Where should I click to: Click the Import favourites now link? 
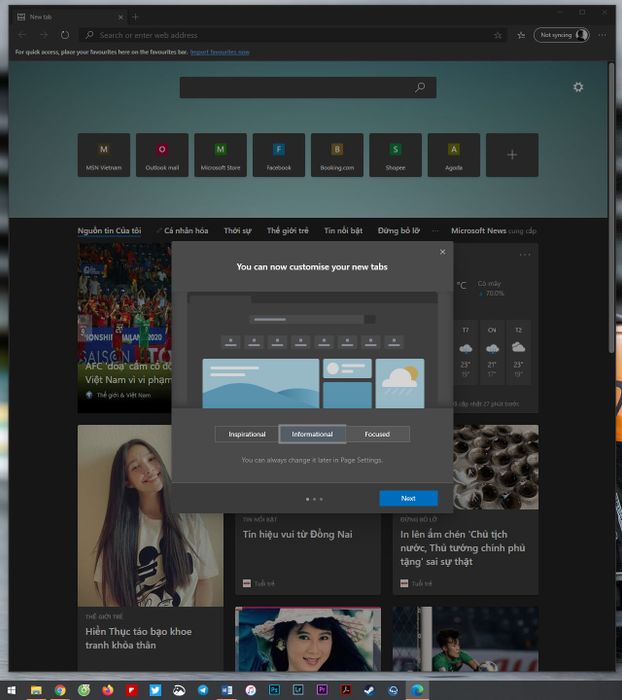pos(220,52)
